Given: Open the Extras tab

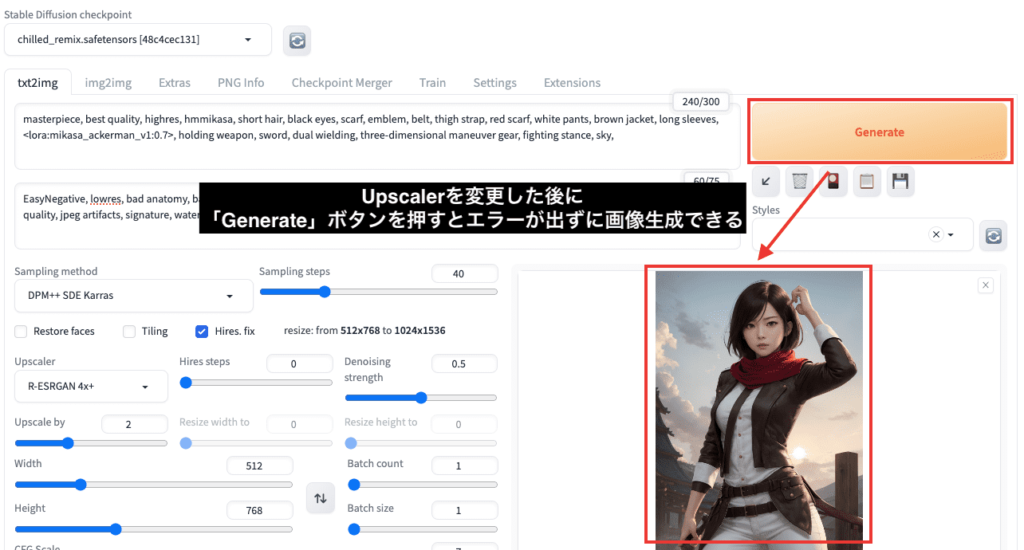Looking at the screenshot, I should pos(174,83).
